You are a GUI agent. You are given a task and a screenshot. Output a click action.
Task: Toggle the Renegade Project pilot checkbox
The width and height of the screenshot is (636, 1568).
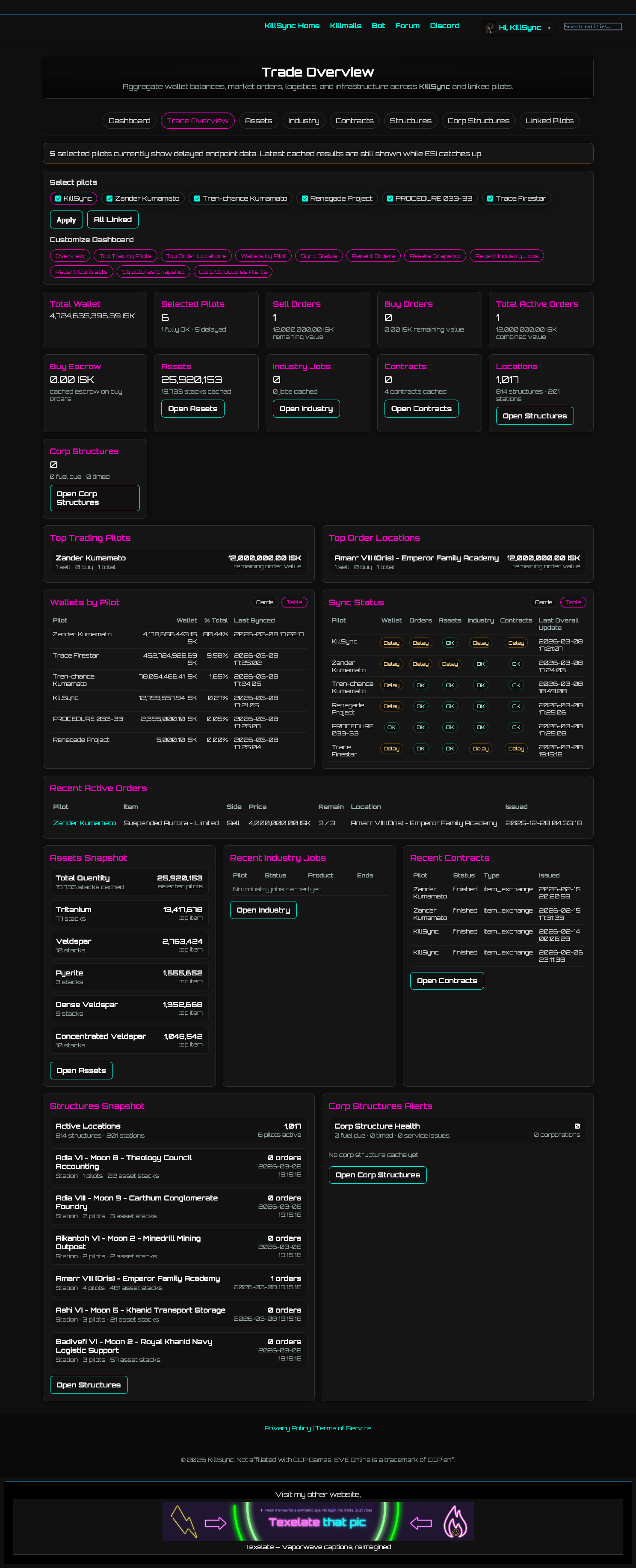[x=305, y=199]
